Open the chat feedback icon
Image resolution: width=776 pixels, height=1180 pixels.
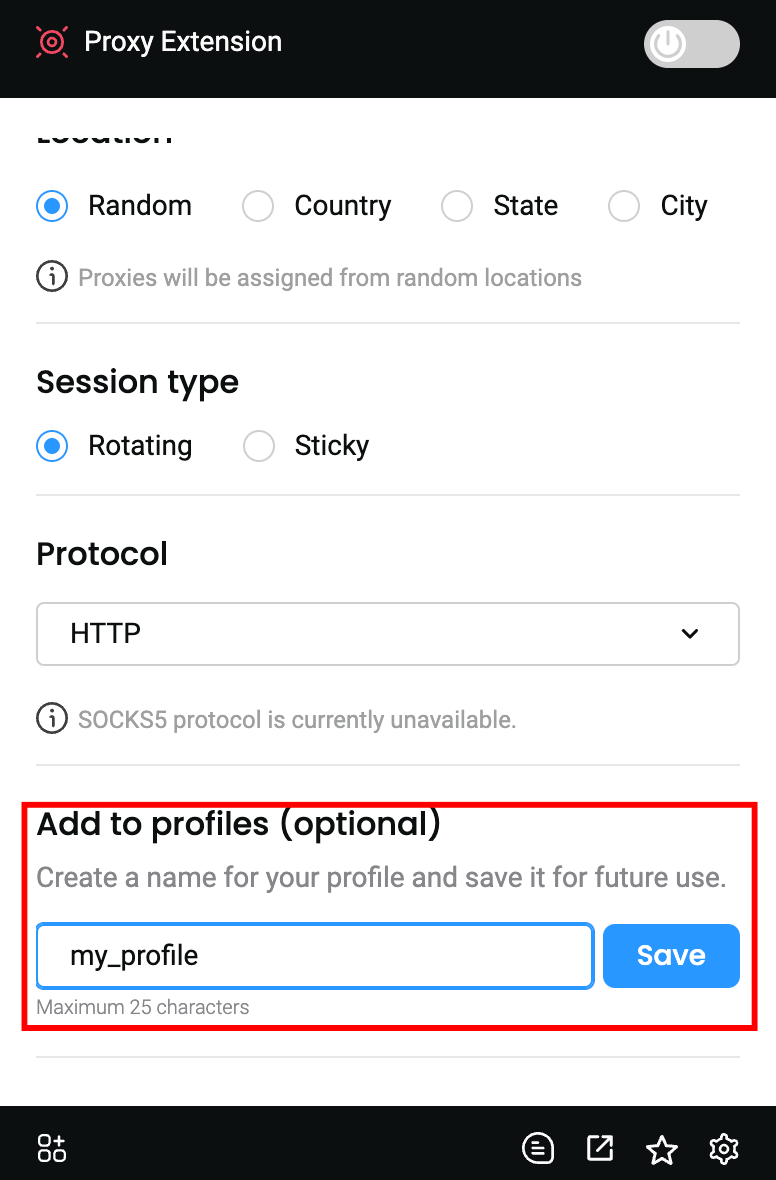(x=538, y=1147)
